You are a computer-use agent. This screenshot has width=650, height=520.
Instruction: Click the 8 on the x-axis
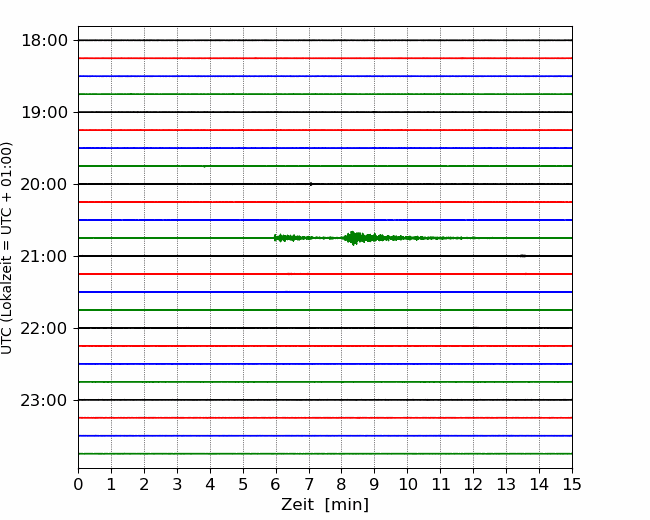[342, 485]
